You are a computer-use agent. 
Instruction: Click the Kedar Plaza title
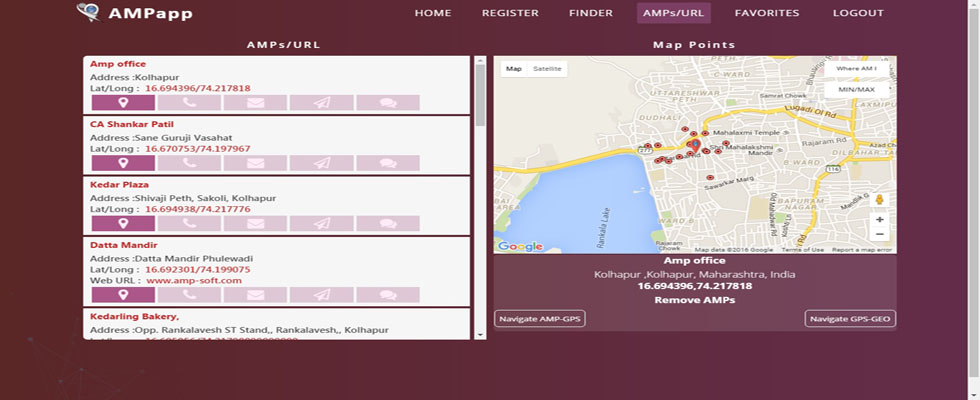click(119, 185)
